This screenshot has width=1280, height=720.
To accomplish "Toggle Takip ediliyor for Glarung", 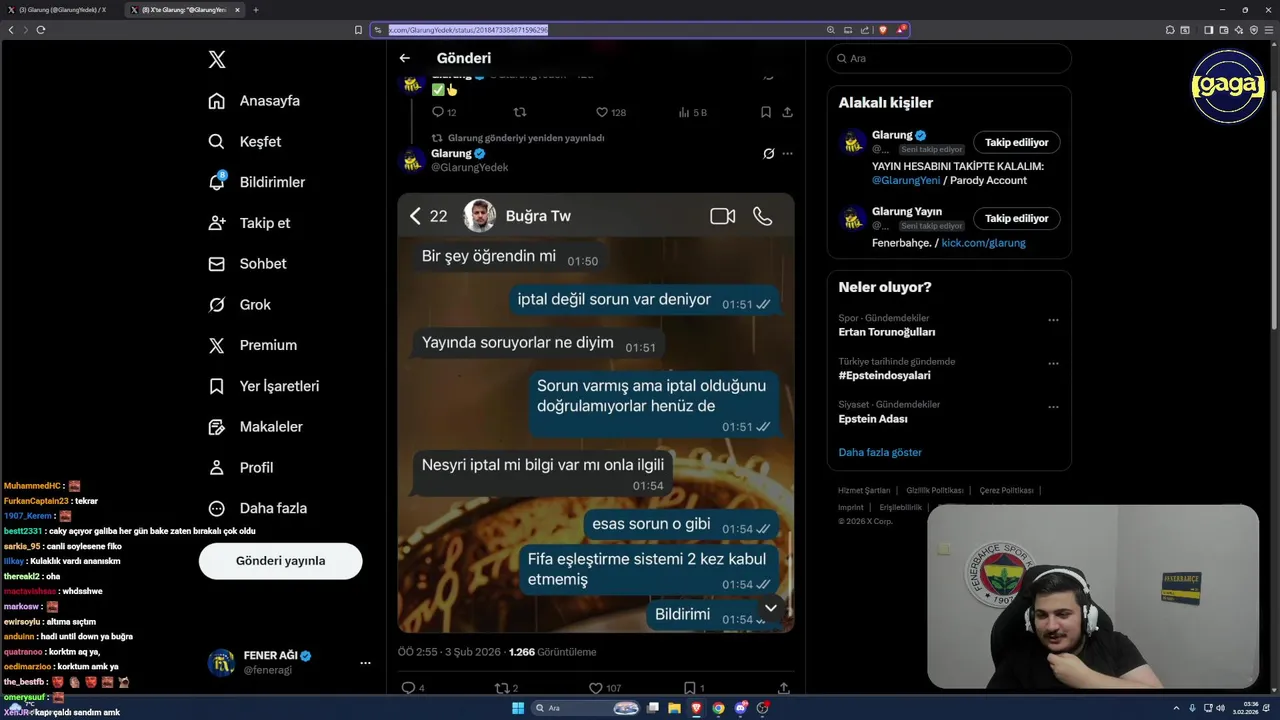I will pyautogui.click(x=1016, y=143).
